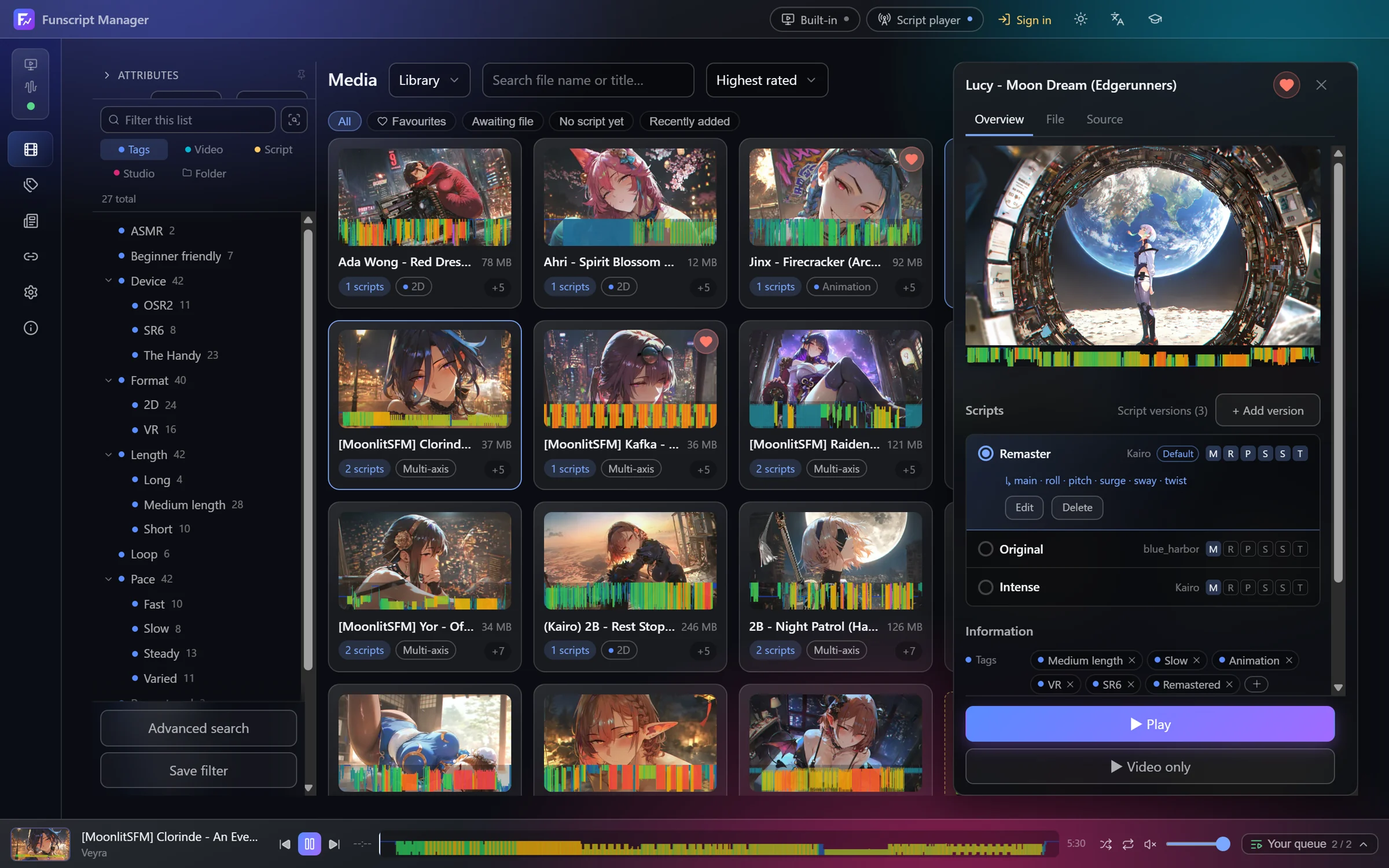
Task: Open the language translation icon
Action: click(x=1118, y=19)
